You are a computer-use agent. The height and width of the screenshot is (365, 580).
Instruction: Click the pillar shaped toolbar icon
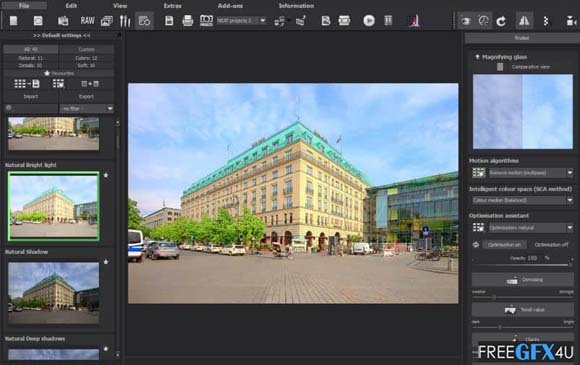[388, 20]
